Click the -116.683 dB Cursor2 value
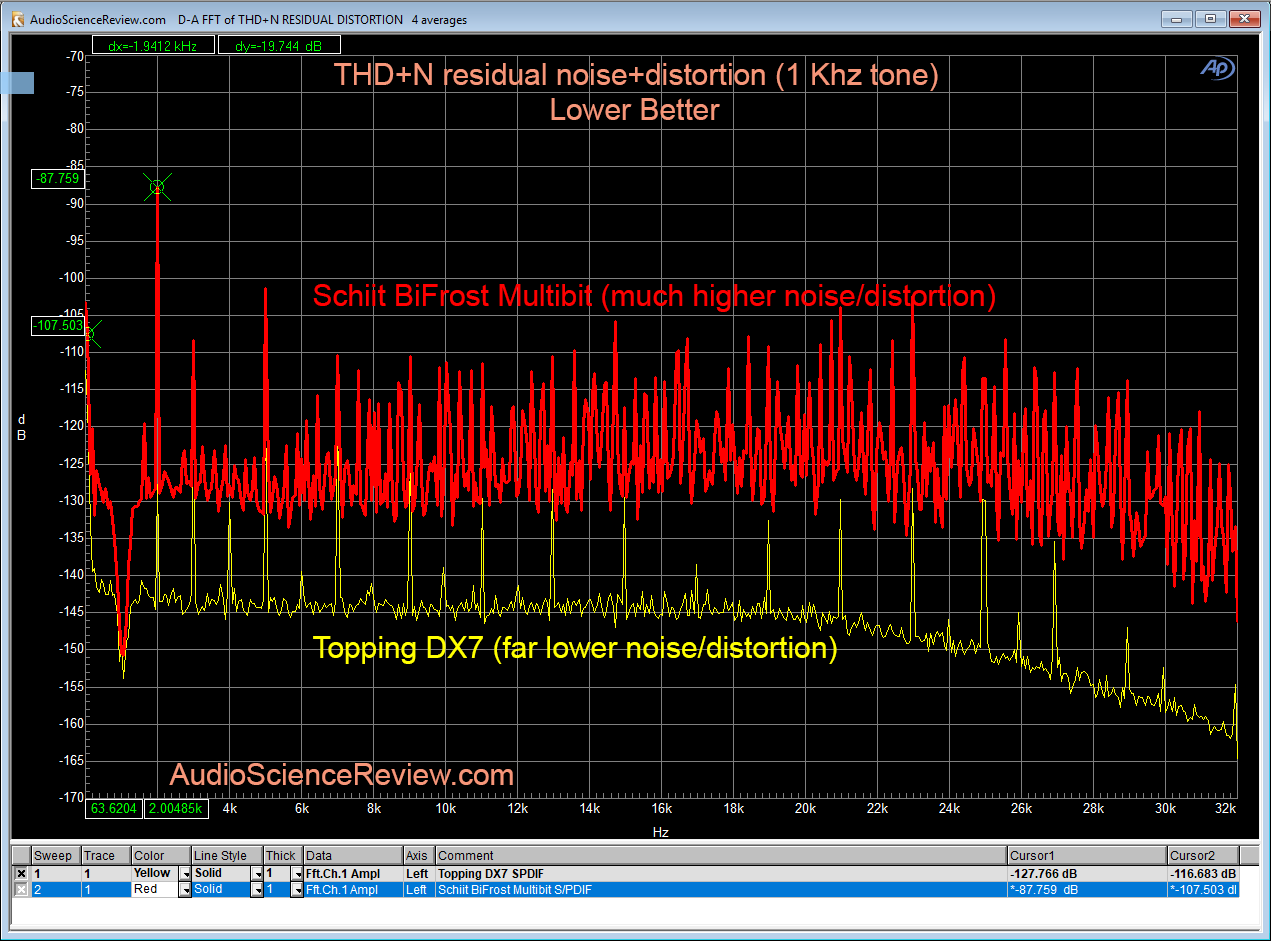The image size is (1271, 941). tap(1204, 873)
